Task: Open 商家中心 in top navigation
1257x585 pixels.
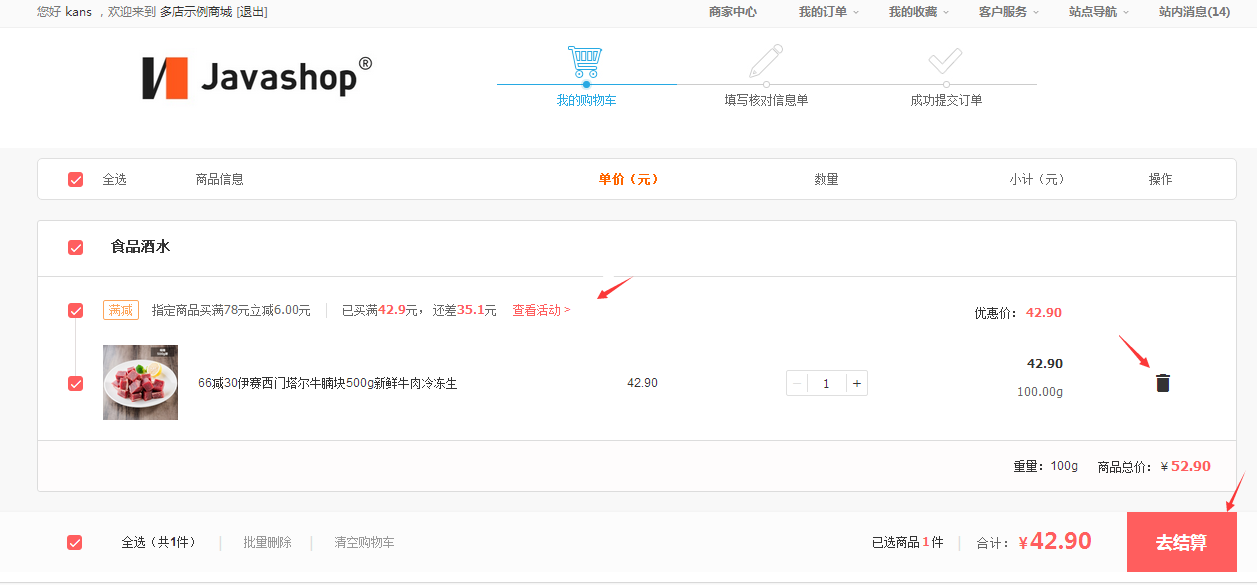Action: 733,12
